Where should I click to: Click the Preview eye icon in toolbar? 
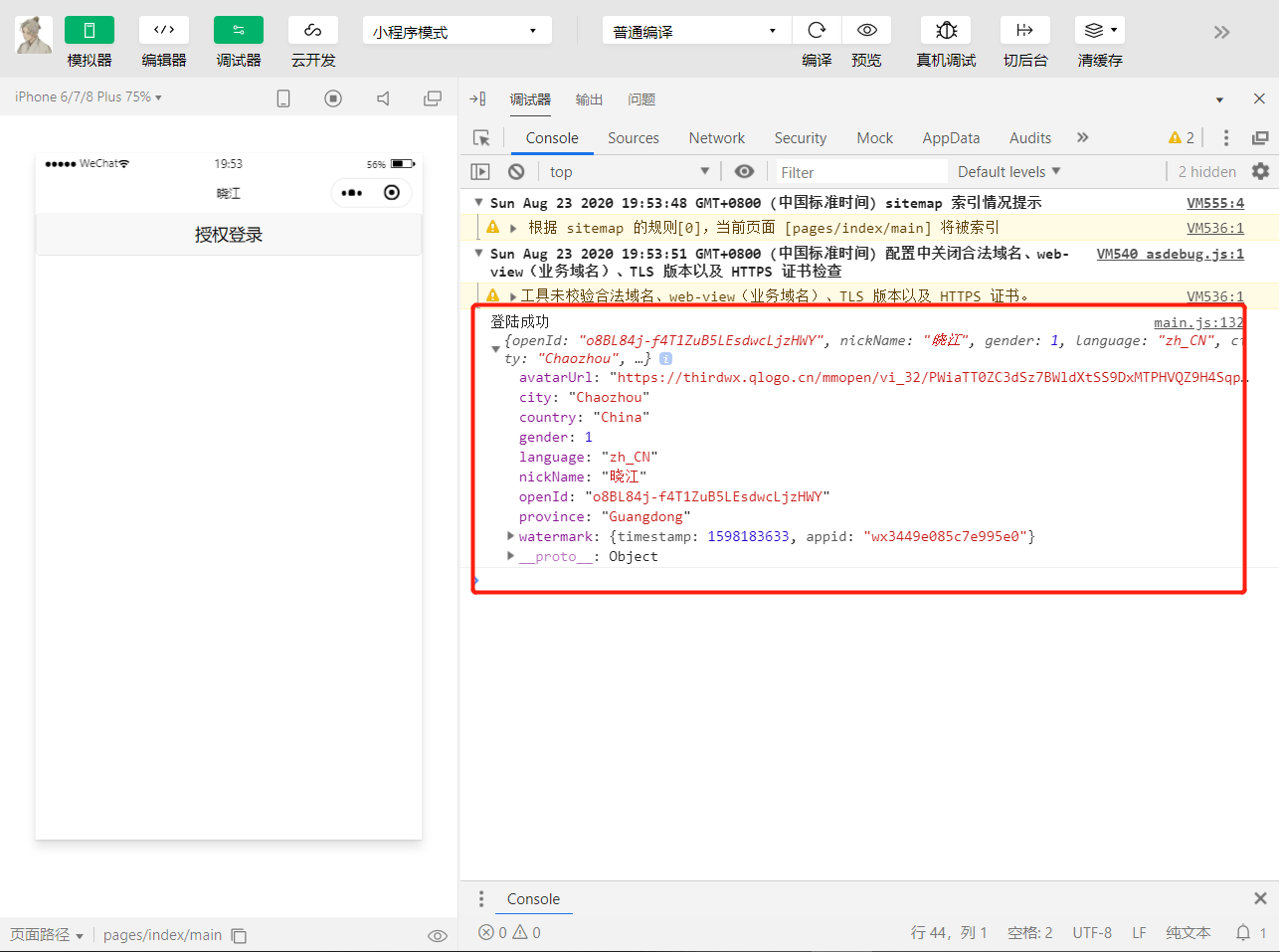point(866,30)
